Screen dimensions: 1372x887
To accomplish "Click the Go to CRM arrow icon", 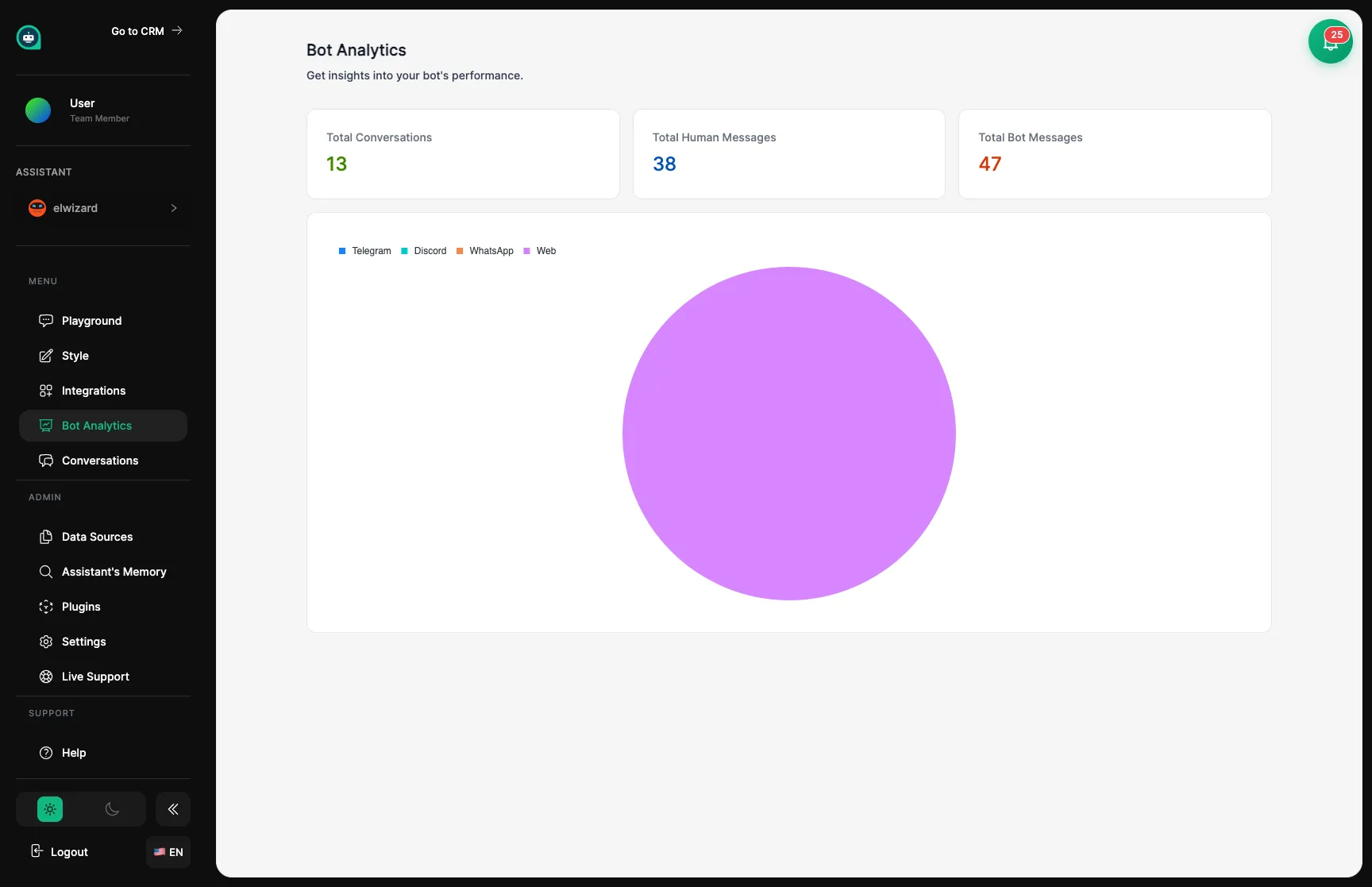I will point(177,31).
